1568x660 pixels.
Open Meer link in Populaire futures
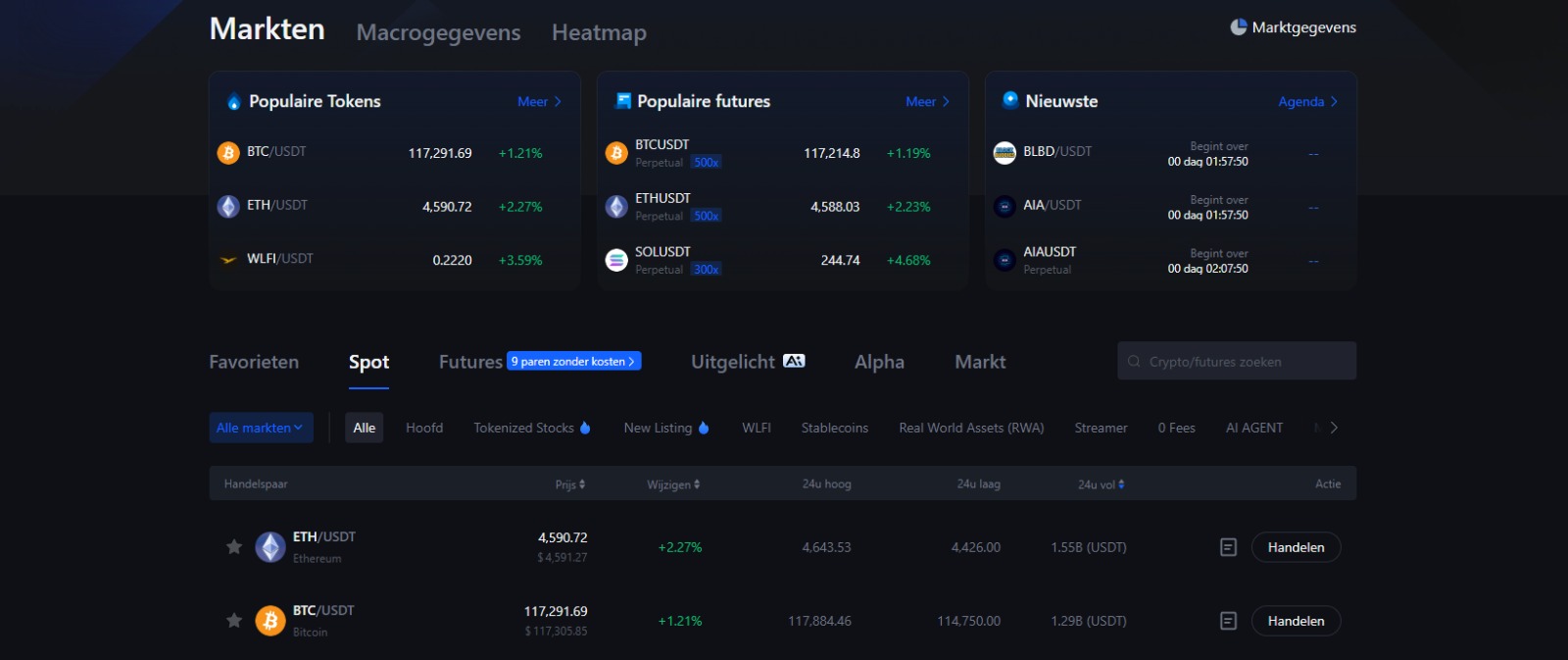coord(926,102)
